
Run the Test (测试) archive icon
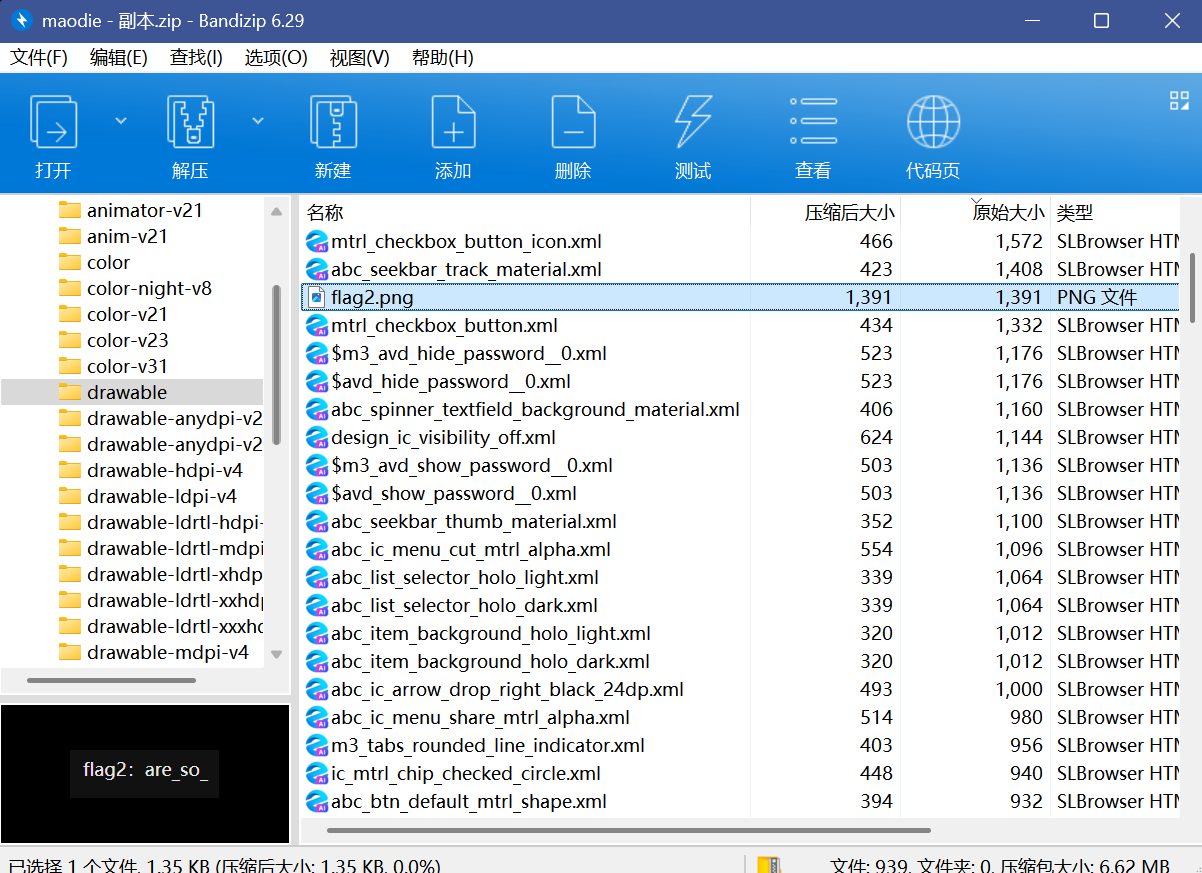coord(693,123)
